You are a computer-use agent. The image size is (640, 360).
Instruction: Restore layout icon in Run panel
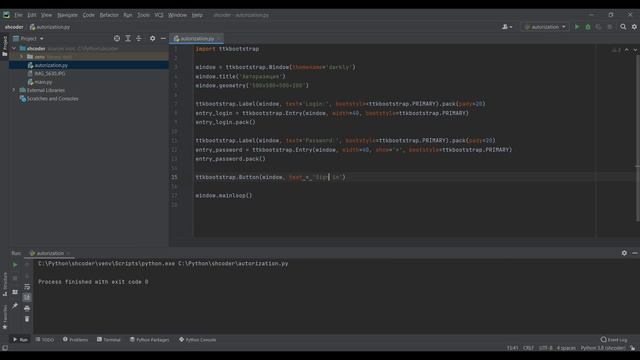coord(15,292)
